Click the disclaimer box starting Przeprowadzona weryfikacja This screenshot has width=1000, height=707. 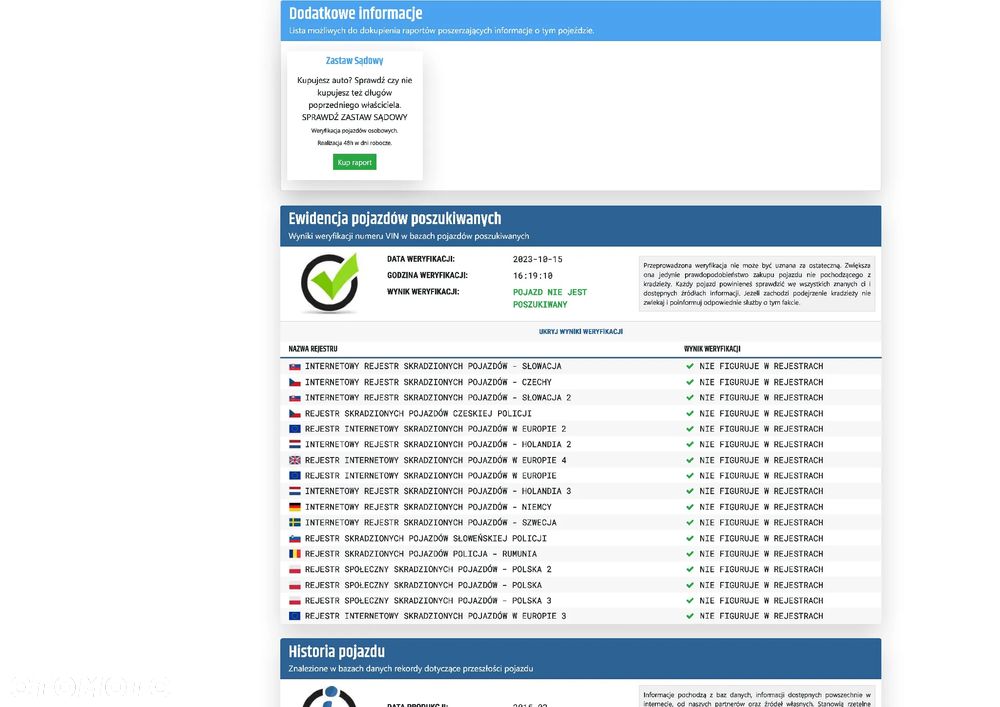[x=757, y=284]
